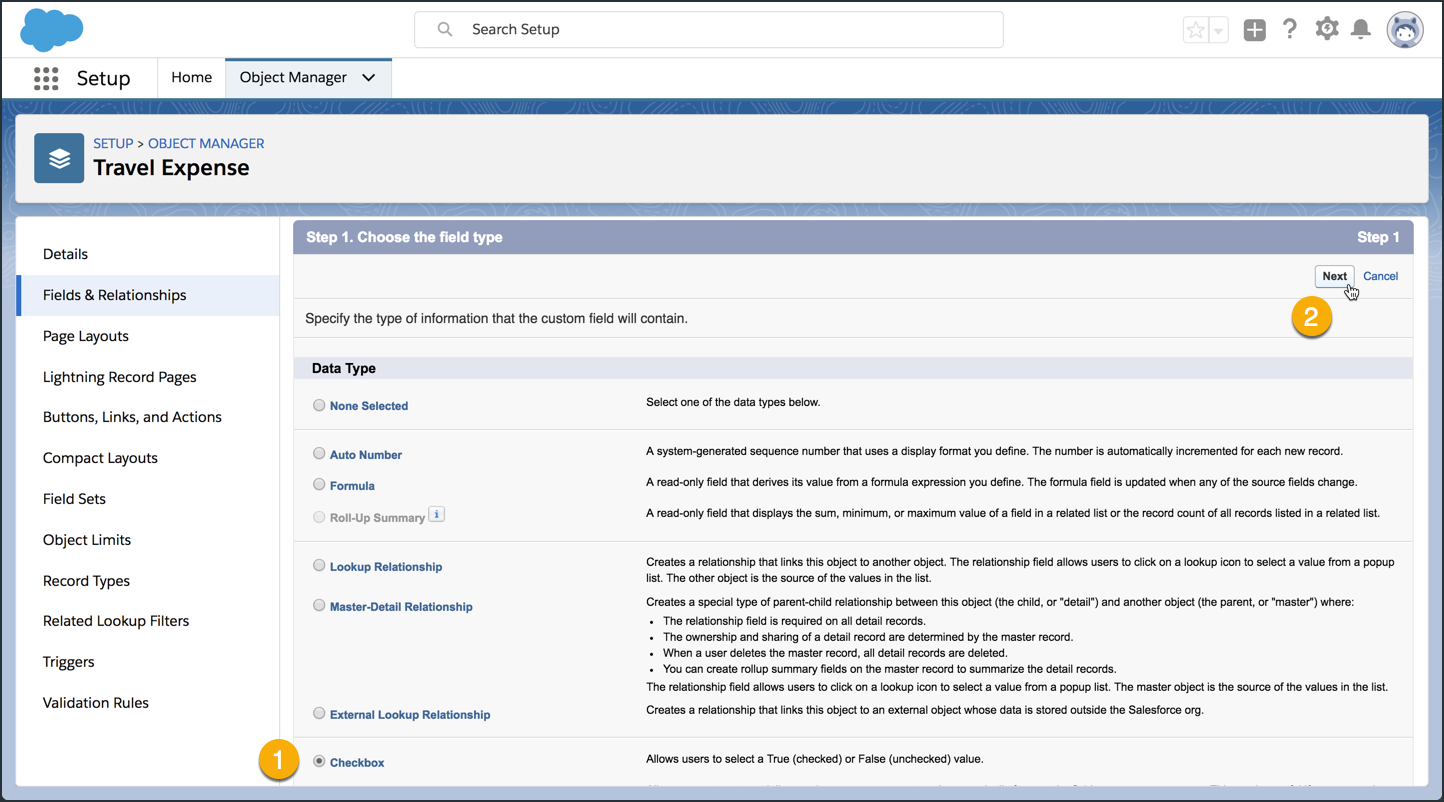This screenshot has height=802, width=1444.
Task: Click the Lookup Relationship label text
Action: (386, 567)
